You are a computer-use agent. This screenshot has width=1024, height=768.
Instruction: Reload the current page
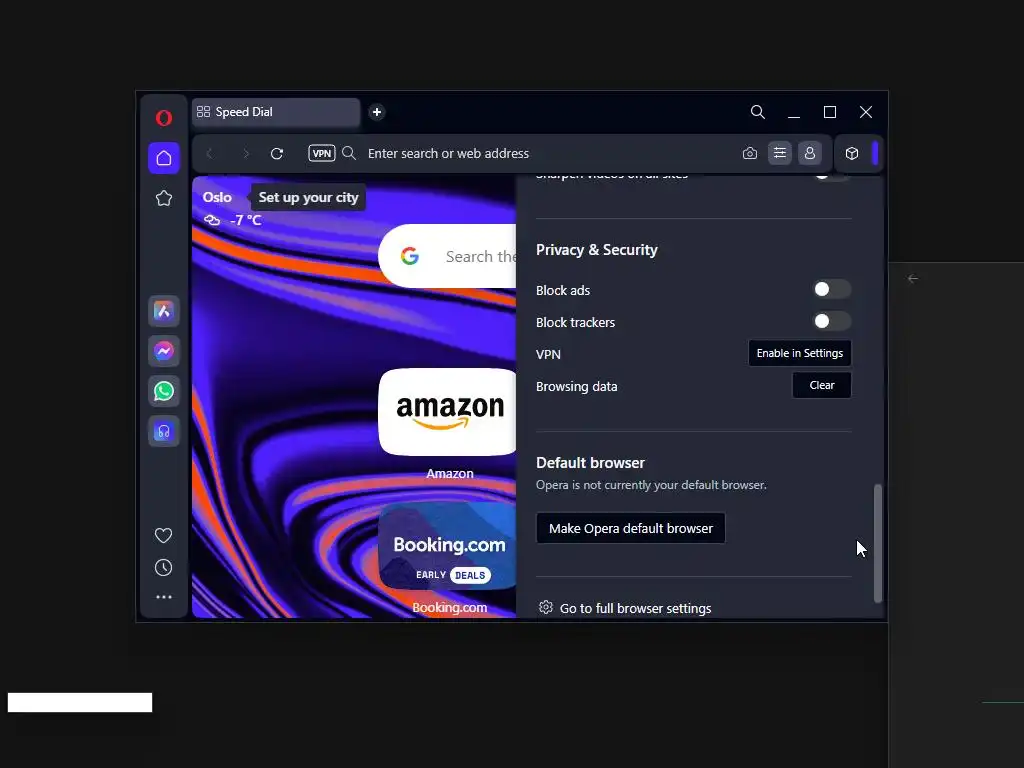pos(277,153)
